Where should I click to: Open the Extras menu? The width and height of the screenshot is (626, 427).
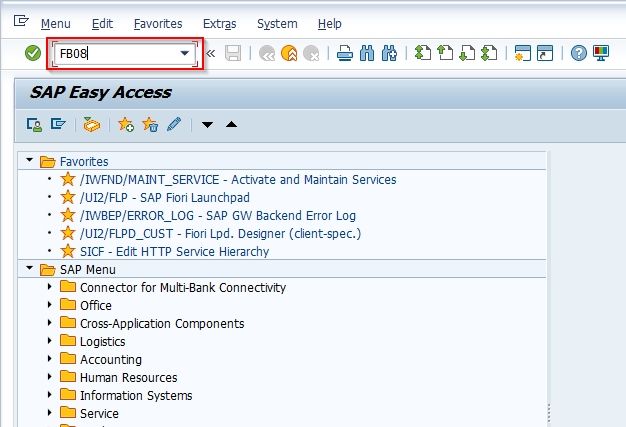point(220,24)
